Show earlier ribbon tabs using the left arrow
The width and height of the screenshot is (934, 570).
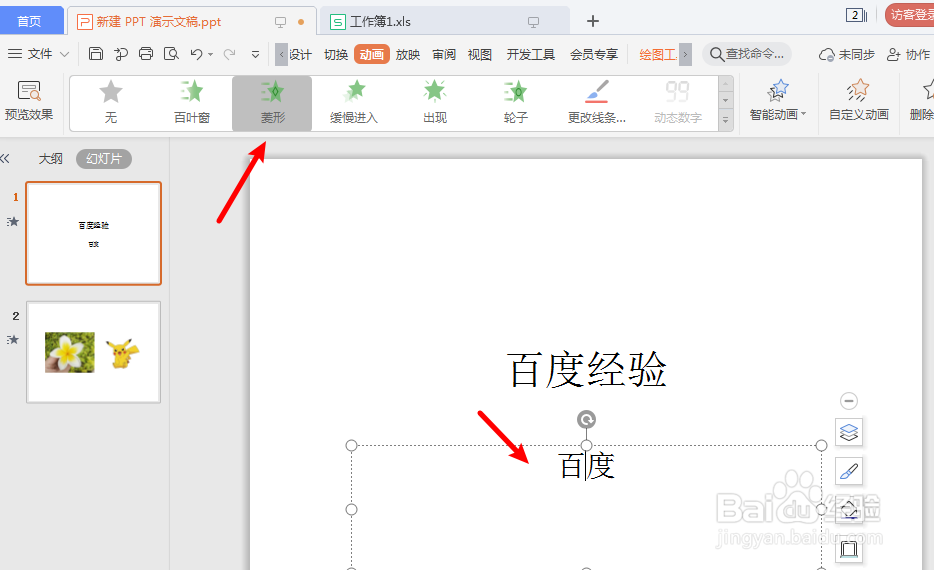click(x=281, y=54)
